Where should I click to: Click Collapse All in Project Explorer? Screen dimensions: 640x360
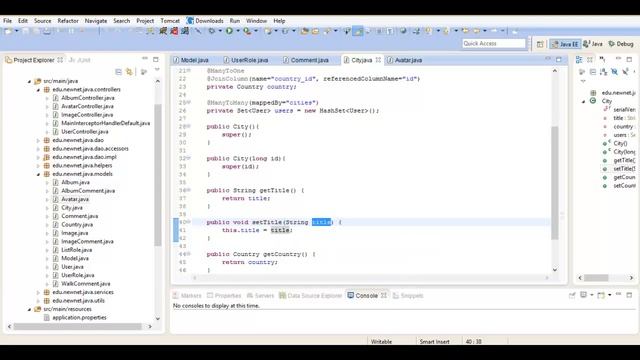tap(118, 72)
